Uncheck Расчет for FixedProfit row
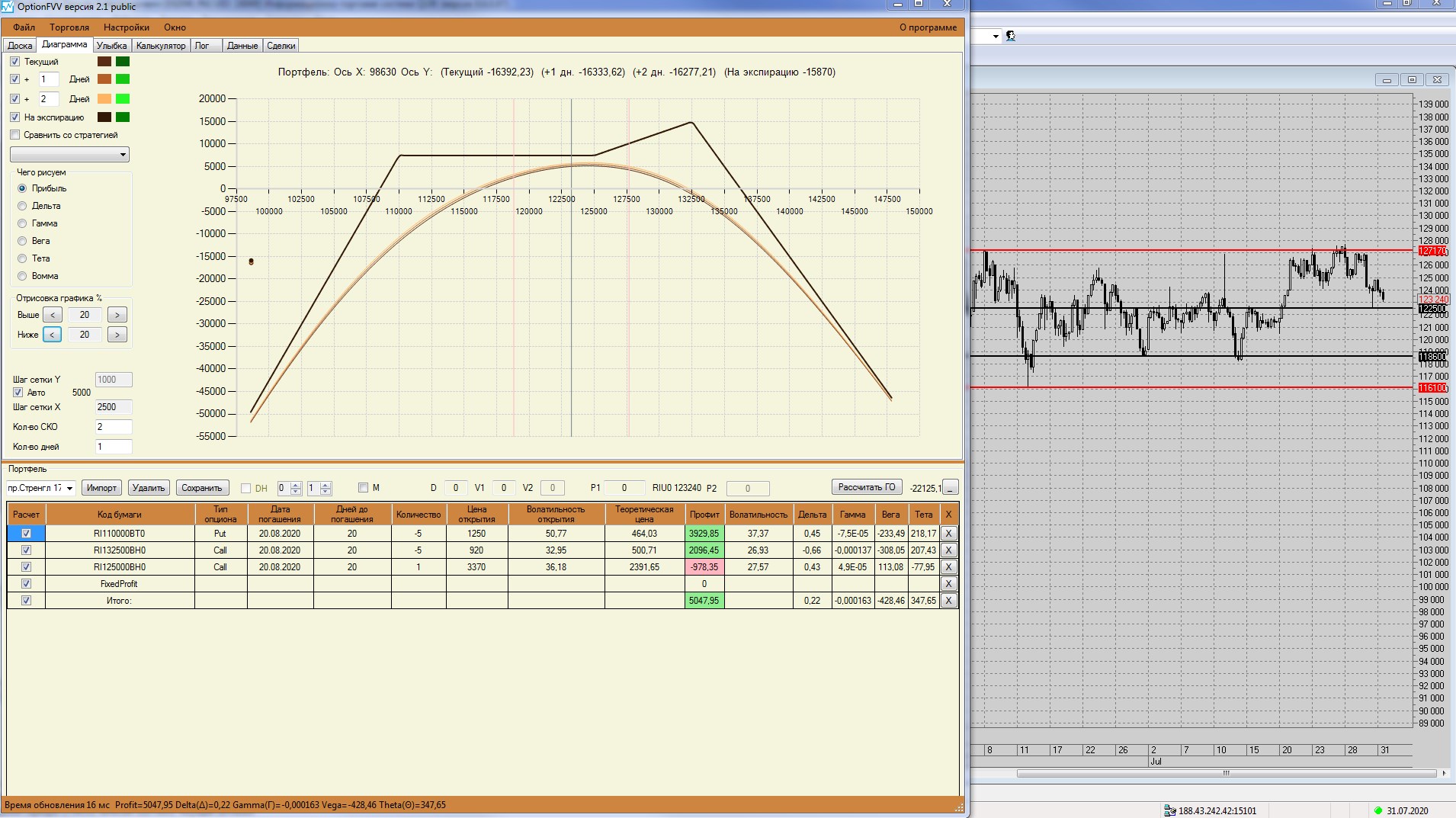 pyautogui.click(x=27, y=584)
